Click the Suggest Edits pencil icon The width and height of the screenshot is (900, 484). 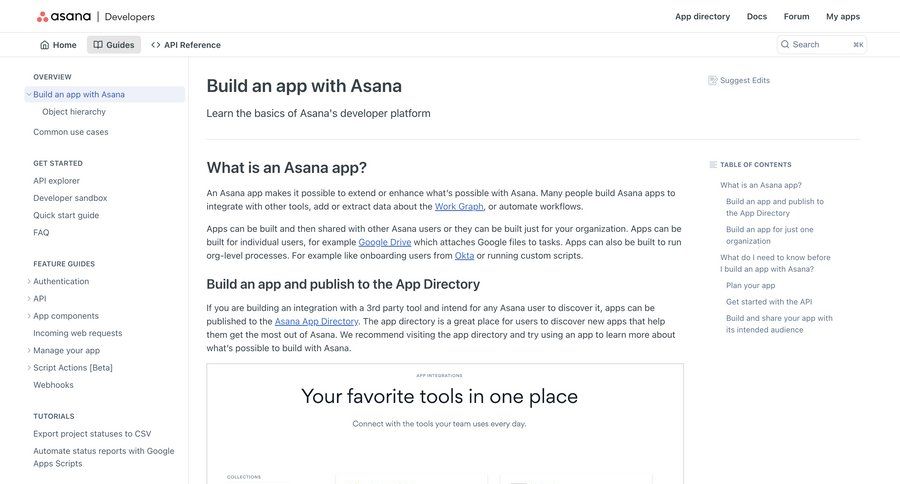coord(712,80)
